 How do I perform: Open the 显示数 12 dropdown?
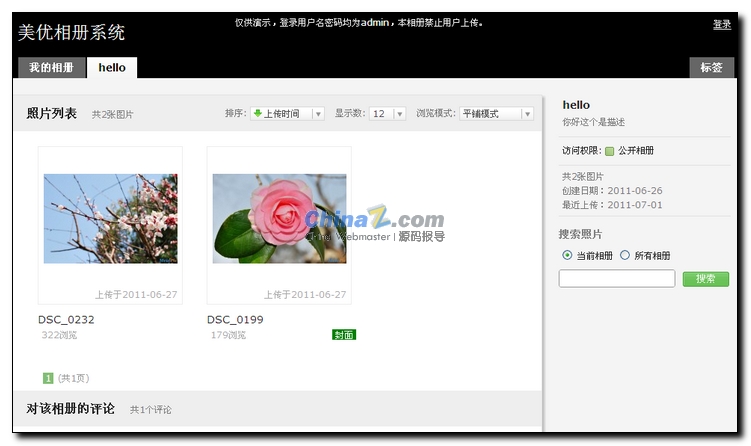pos(387,114)
